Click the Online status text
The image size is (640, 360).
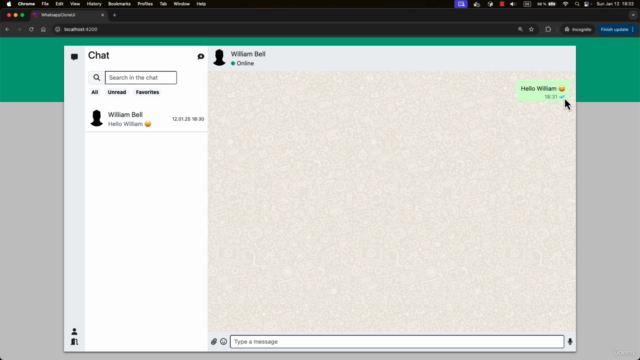[x=245, y=63]
